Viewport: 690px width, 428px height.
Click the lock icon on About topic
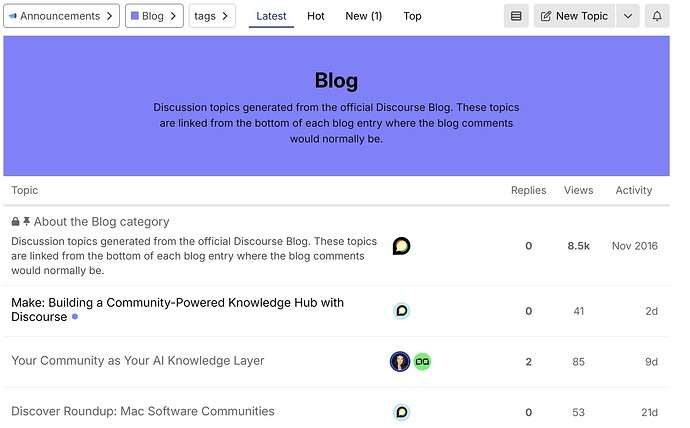coord(15,221)
